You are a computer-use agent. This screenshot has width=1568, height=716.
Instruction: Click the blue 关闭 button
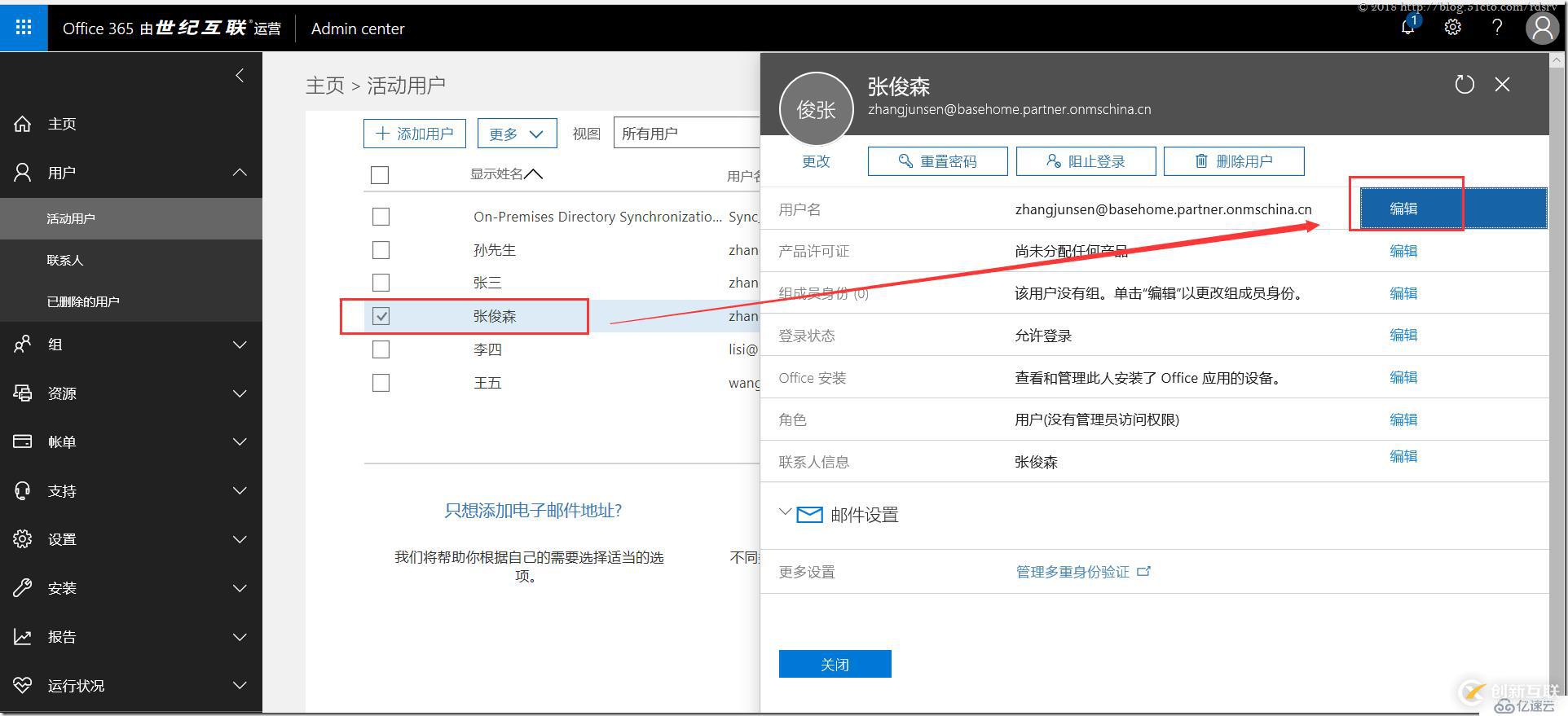coord(835,664)
